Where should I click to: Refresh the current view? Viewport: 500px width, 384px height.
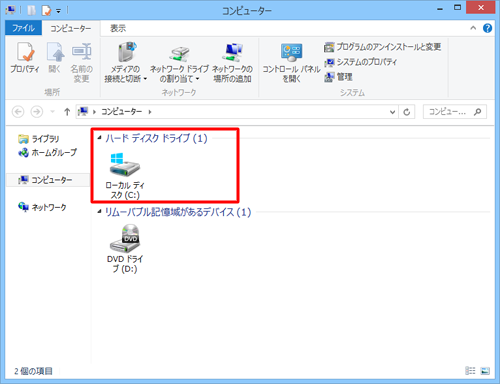pyautogui.click(x=407, y=112)
